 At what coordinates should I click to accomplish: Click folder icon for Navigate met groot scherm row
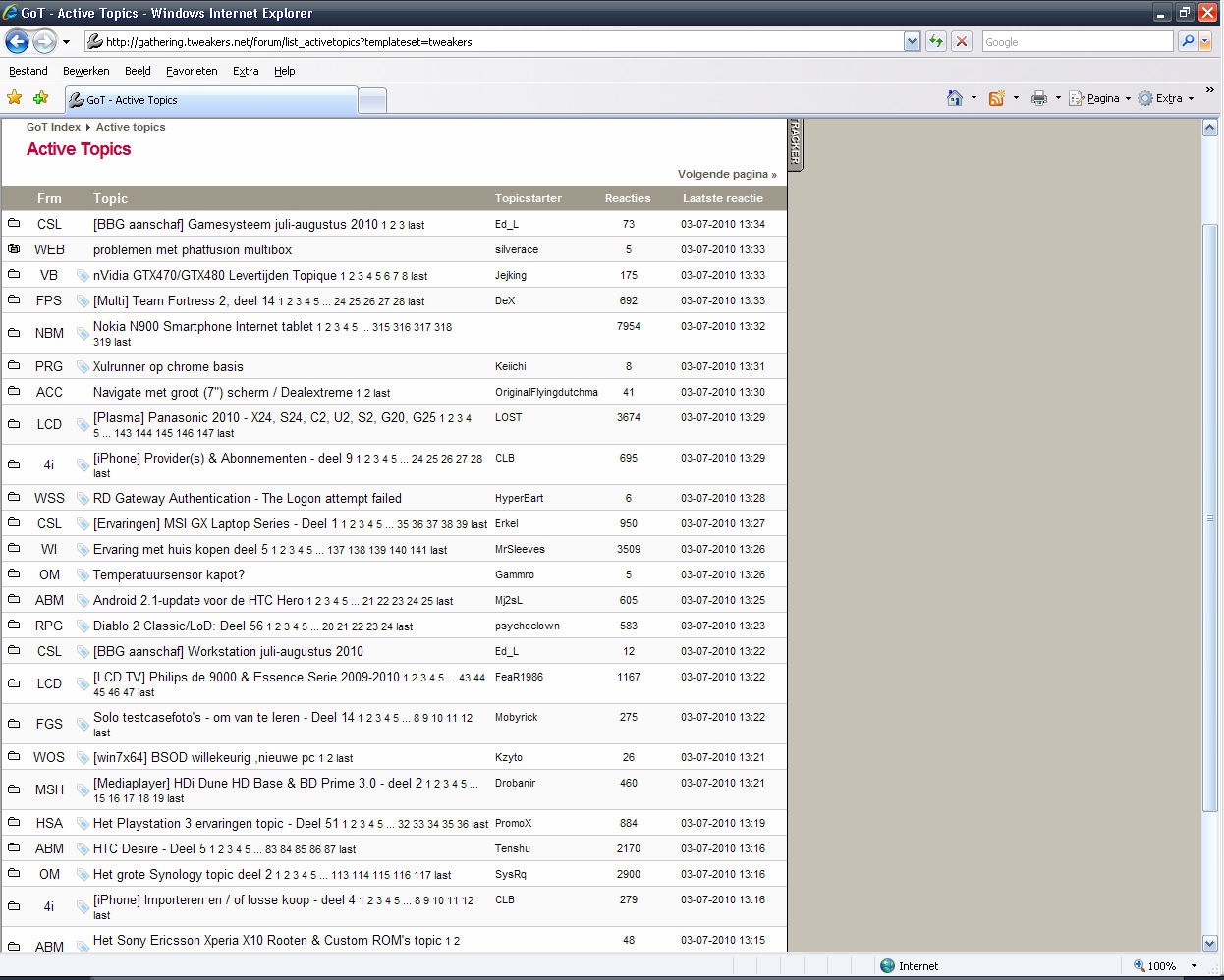tap(14, 391)
